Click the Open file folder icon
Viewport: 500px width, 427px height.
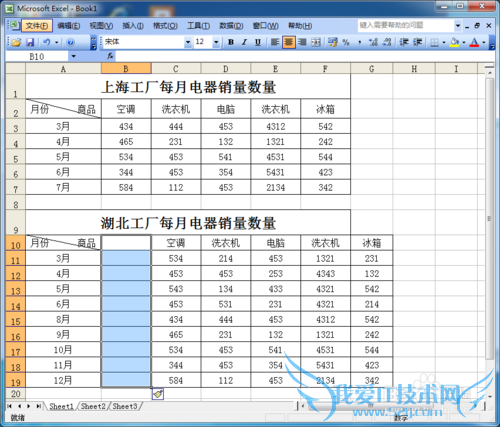[16, 42]
